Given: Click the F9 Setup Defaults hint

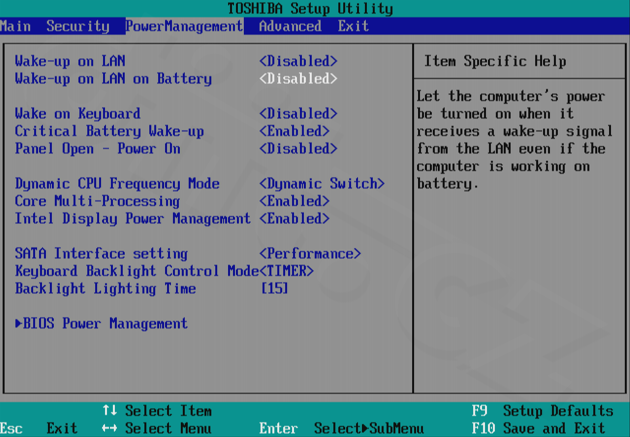Looking at the screenshot, I should coord(542,411).
